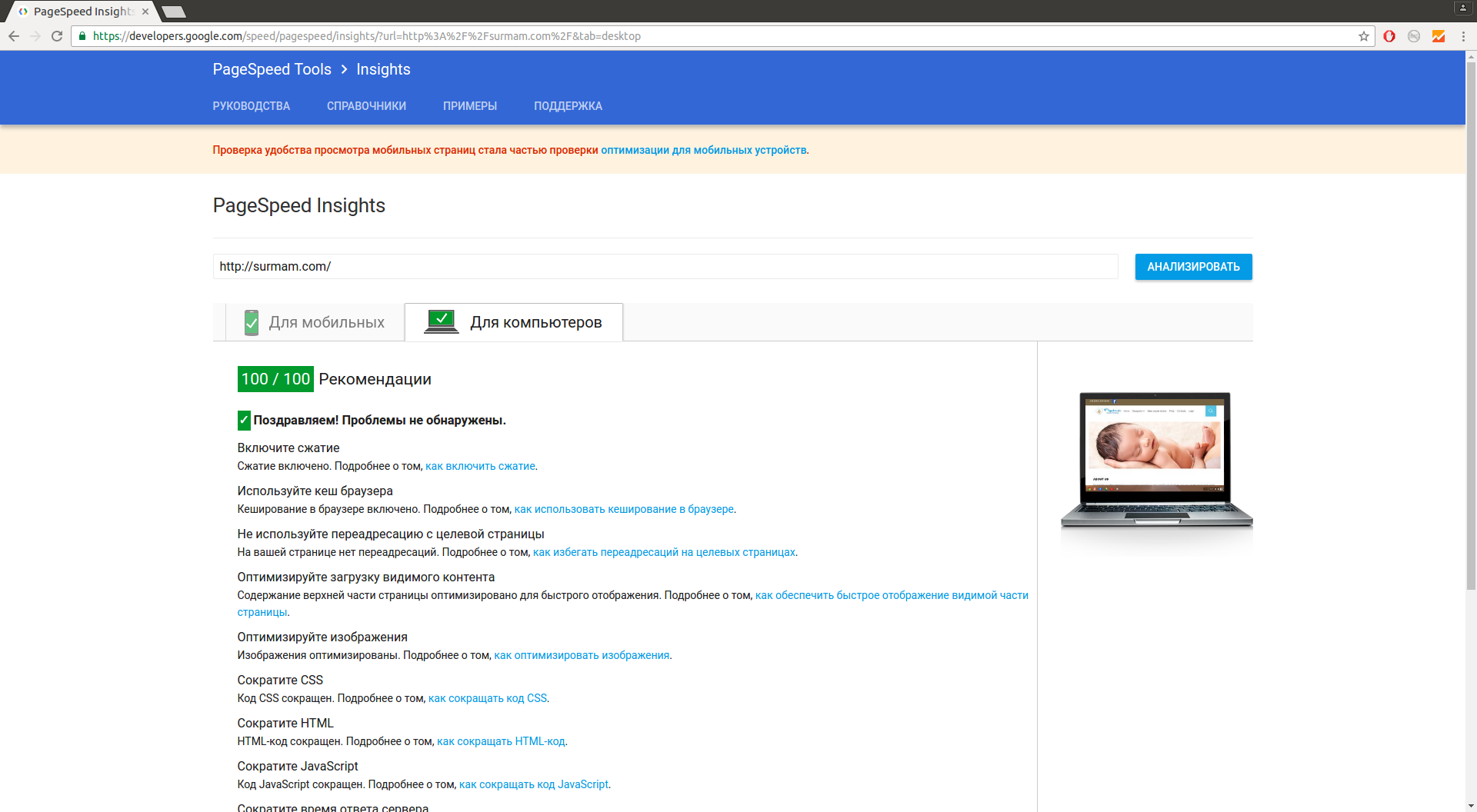Viewport: 1477px width, 812px height.
Task: Select the Для компьютеров tab
Action: [514, 322]
